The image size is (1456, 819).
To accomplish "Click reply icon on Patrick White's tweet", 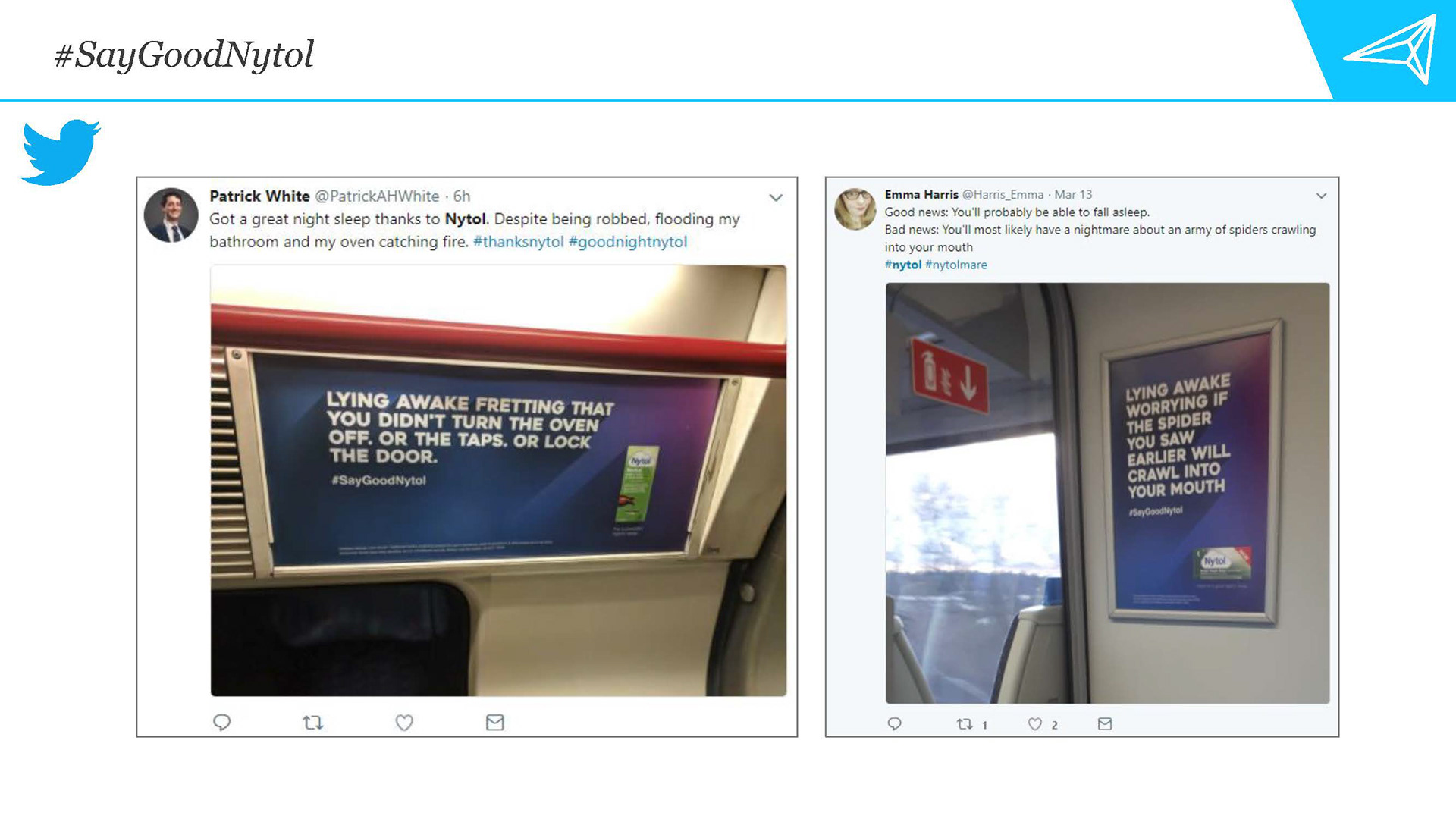I will click(221, 723).
